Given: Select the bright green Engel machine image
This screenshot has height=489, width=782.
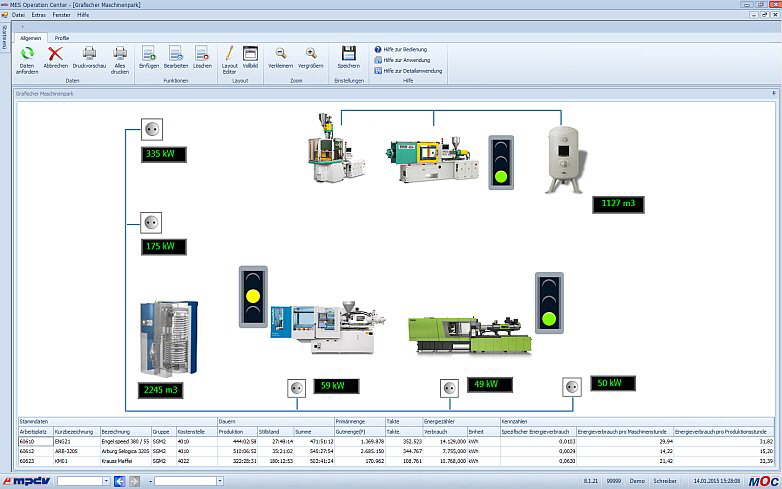Looking at the screenshot, I should (469, 336).
